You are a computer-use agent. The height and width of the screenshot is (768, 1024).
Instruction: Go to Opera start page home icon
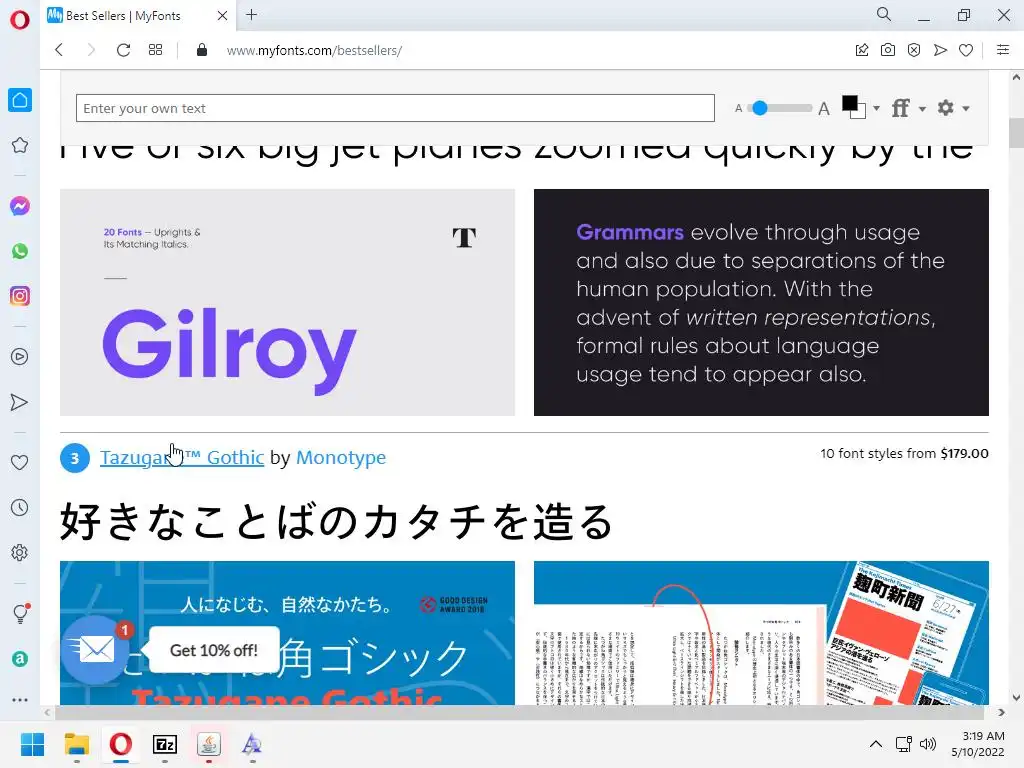tap(20, 100)
